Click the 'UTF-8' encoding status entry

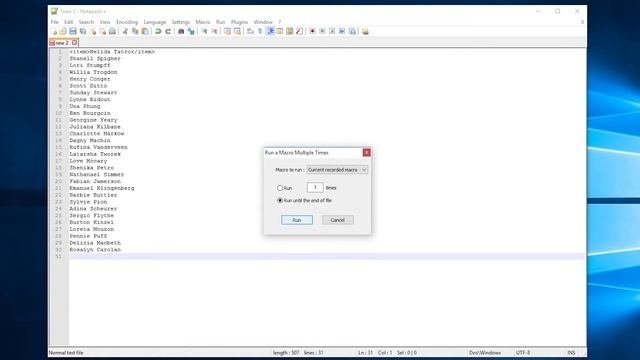[523, 353]
